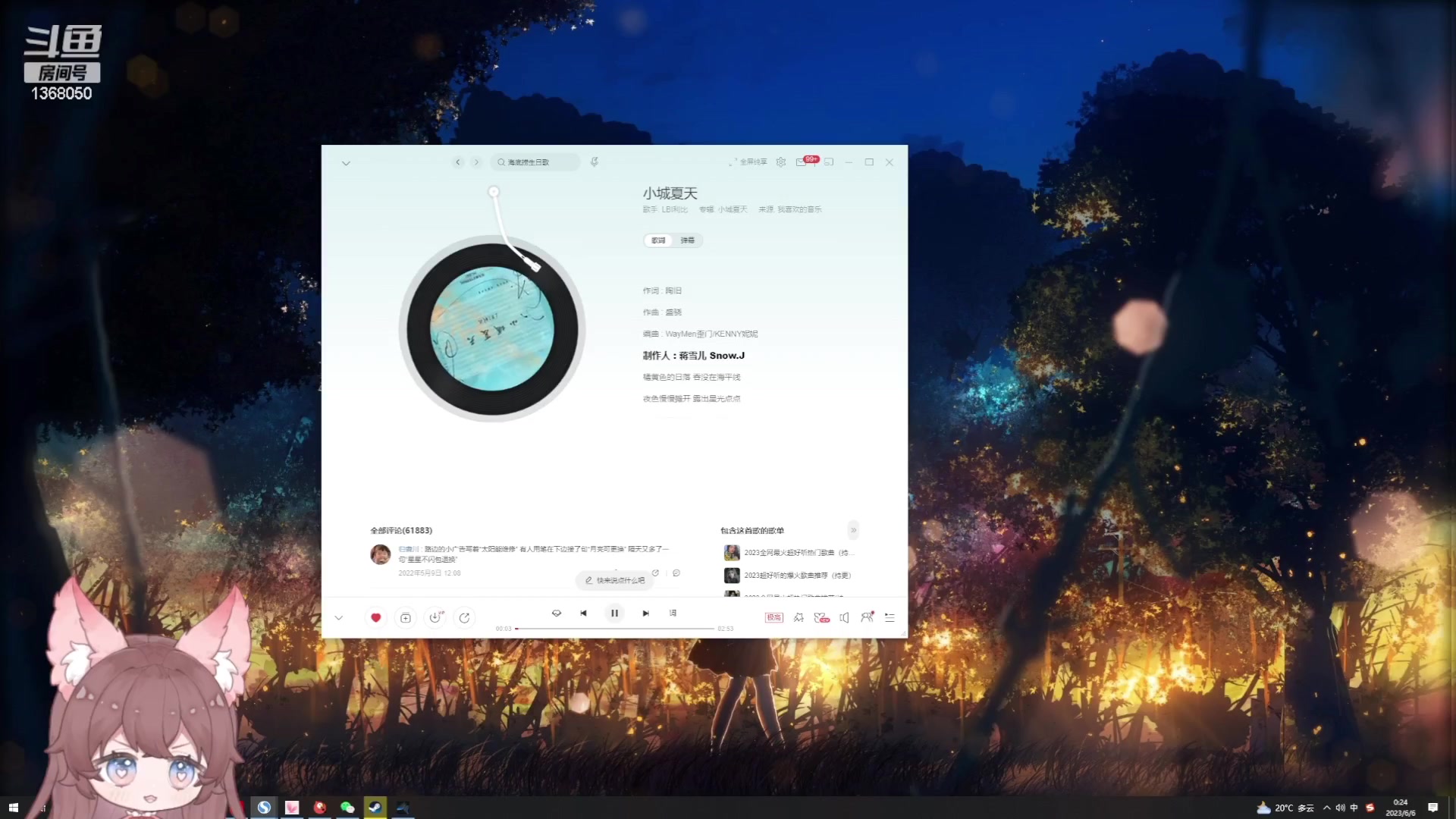The image size is (1456, 819).
Task: Select the 歌词 lyrics tab
Action: (658, 240)
